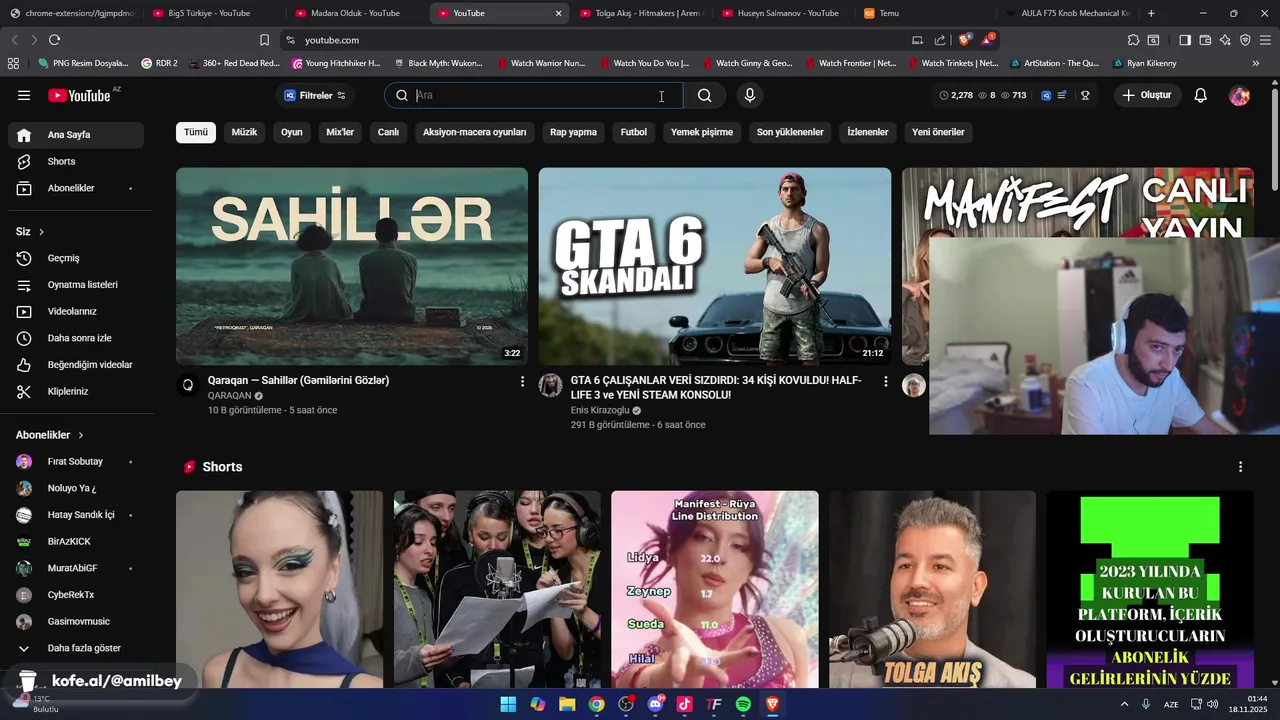Click the share page icon

940,40
